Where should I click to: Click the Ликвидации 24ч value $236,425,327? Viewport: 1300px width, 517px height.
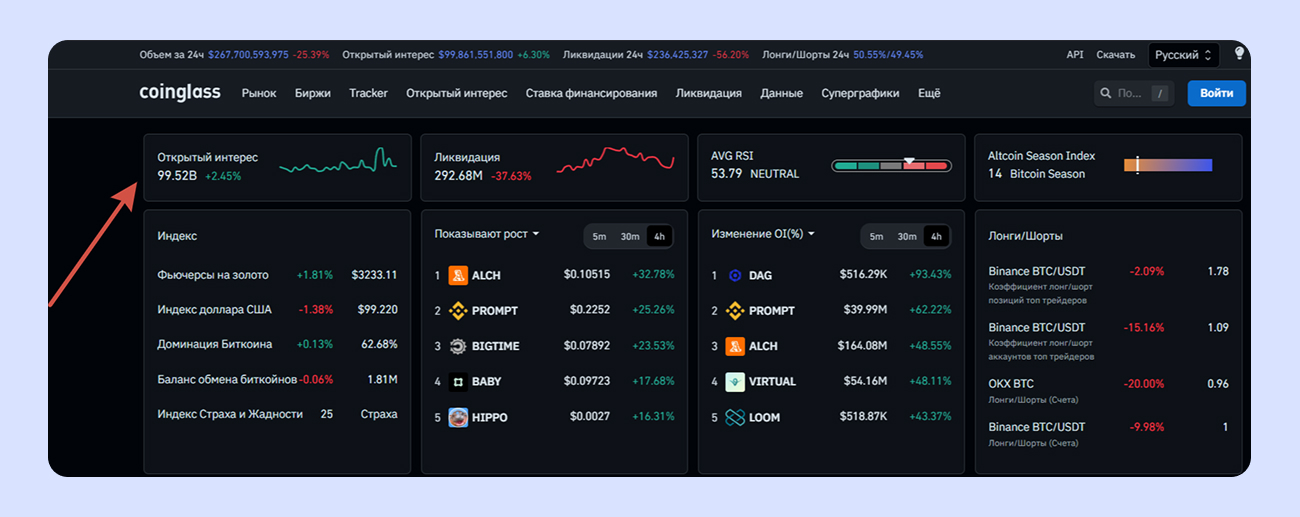coord(678,55)
